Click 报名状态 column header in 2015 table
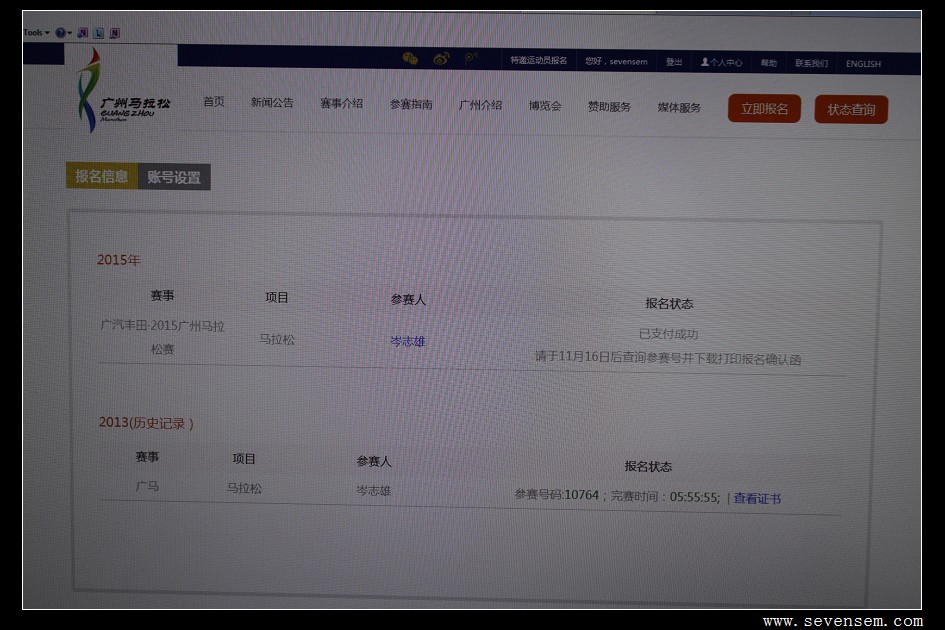 pos(669,303)
